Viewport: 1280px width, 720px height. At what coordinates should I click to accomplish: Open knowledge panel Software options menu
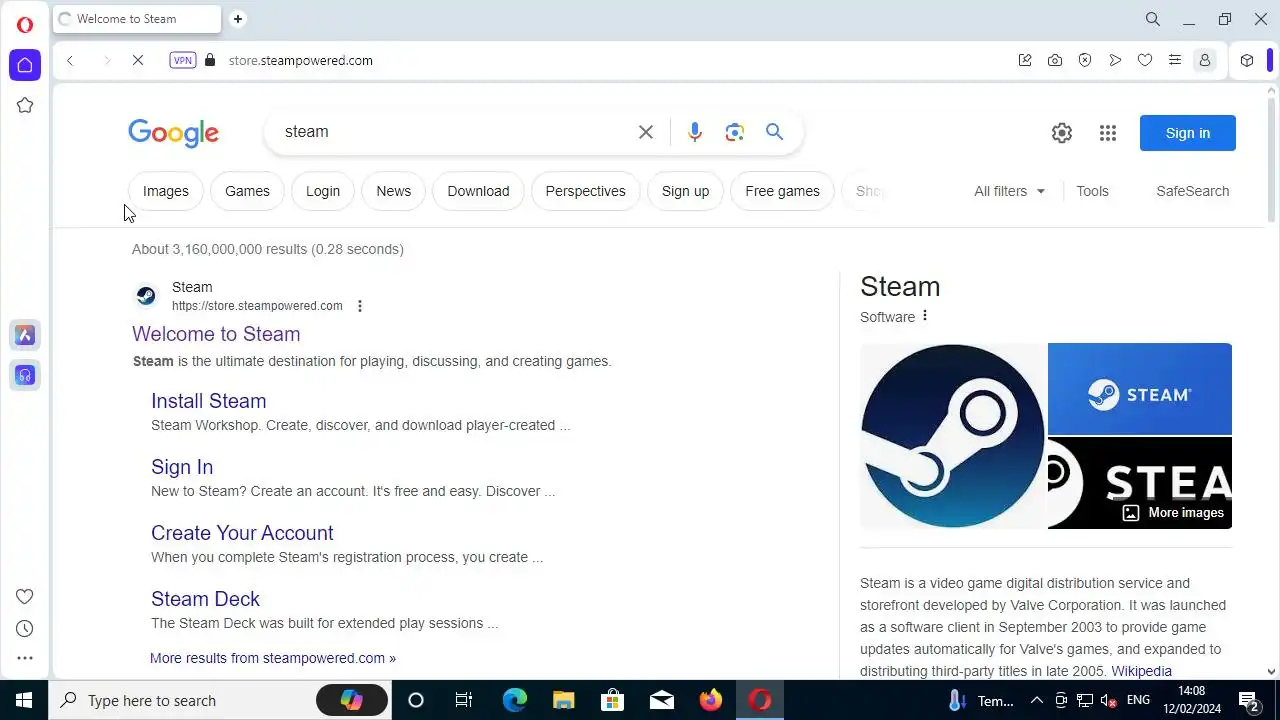click(x=925, y=316)
